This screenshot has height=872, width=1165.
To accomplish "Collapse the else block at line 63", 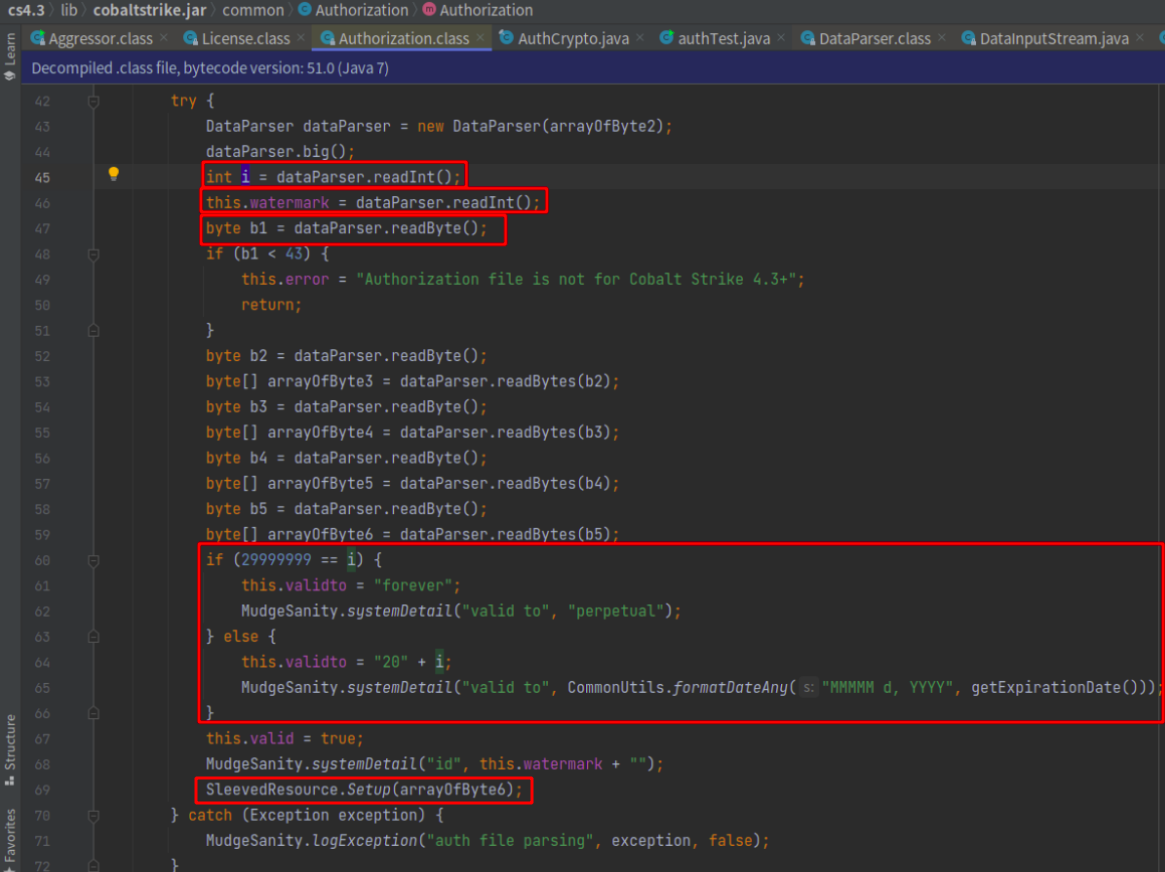I will tap(94, 637).
